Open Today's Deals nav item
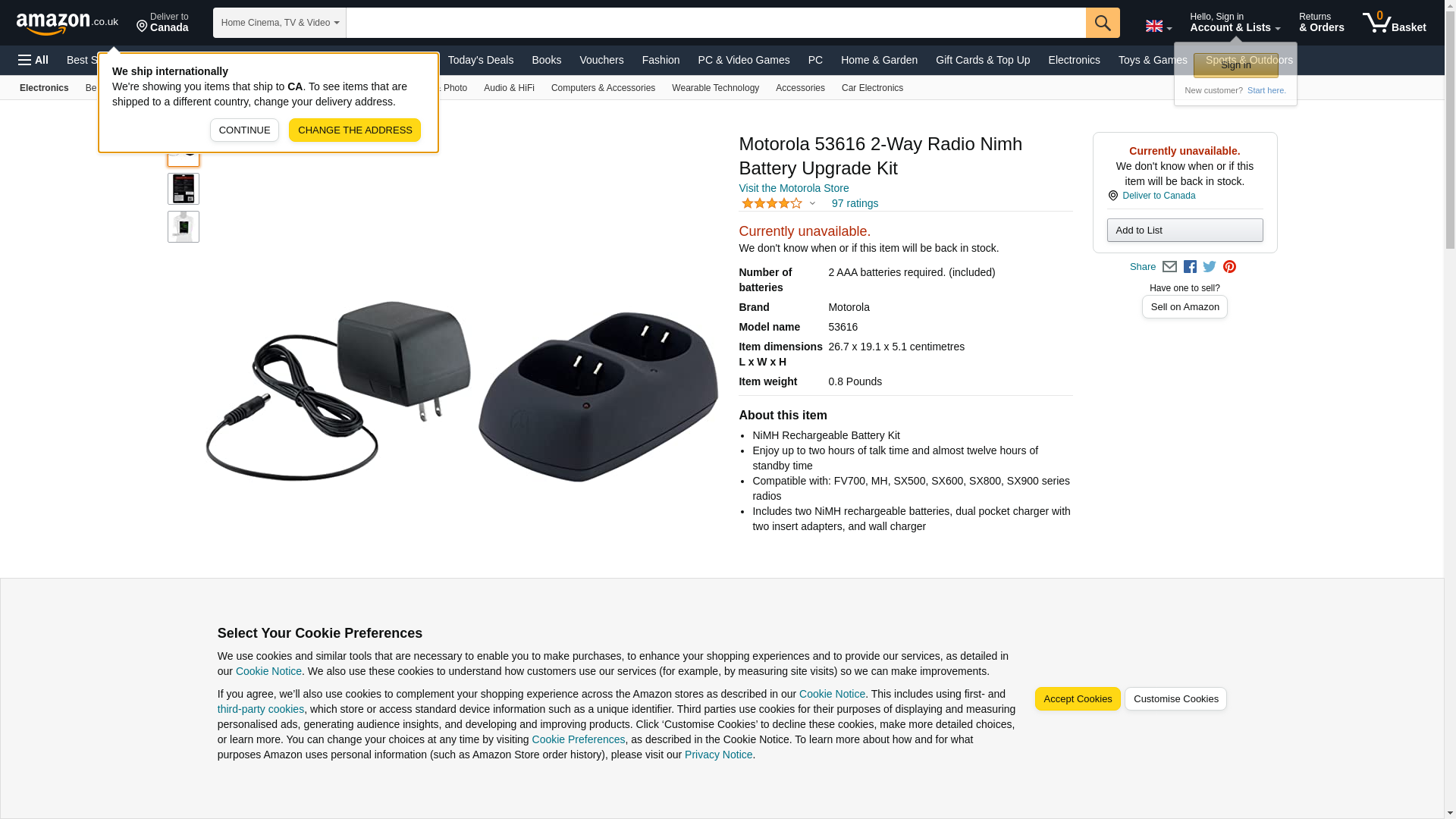 tap(481, 60)
